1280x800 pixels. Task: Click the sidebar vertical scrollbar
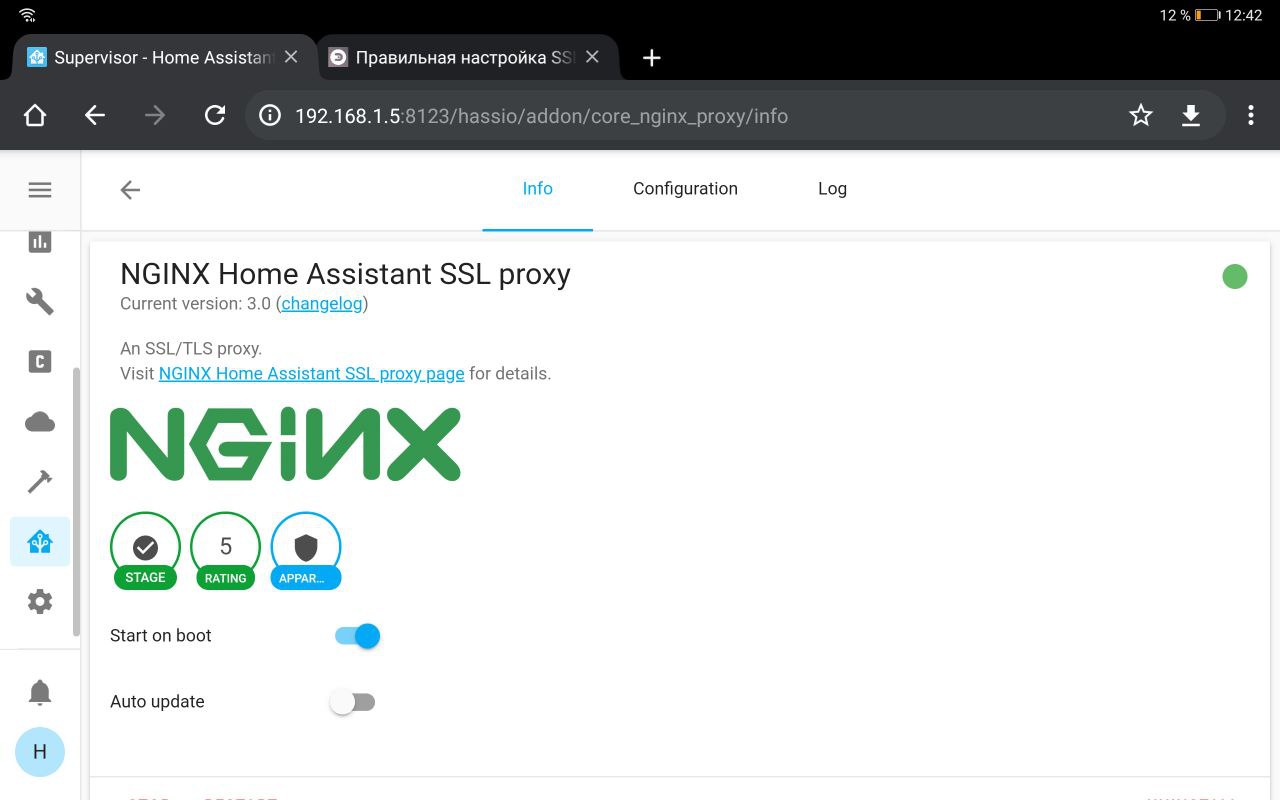pos(76,502)
